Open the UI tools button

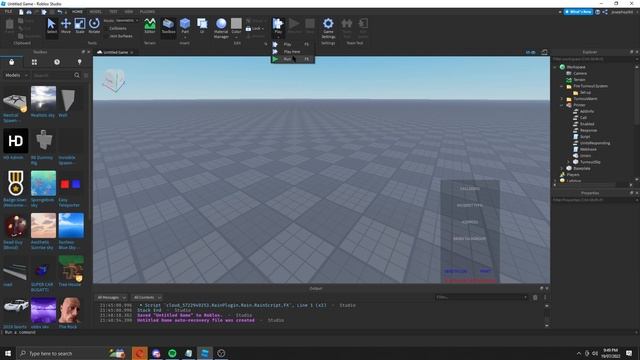pyautogui.click(x=202, y=26)
